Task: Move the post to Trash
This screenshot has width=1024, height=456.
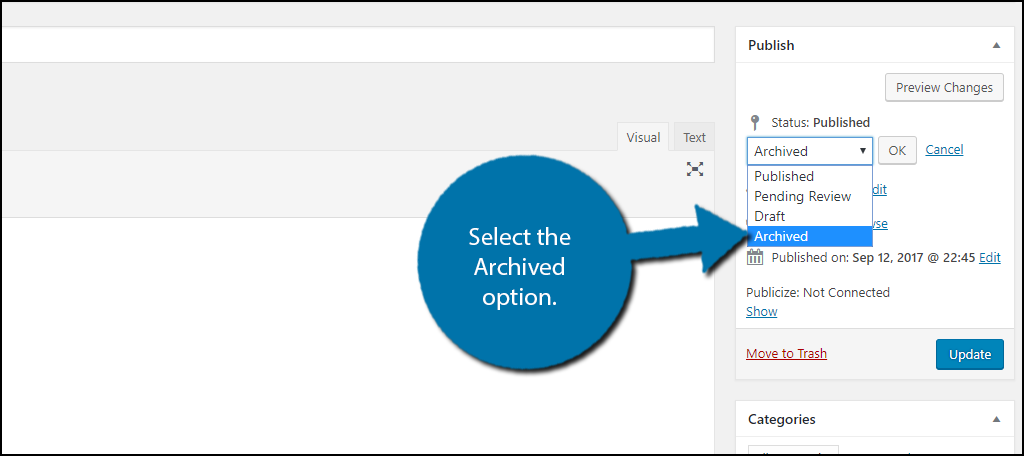Action: pos(786,353)
